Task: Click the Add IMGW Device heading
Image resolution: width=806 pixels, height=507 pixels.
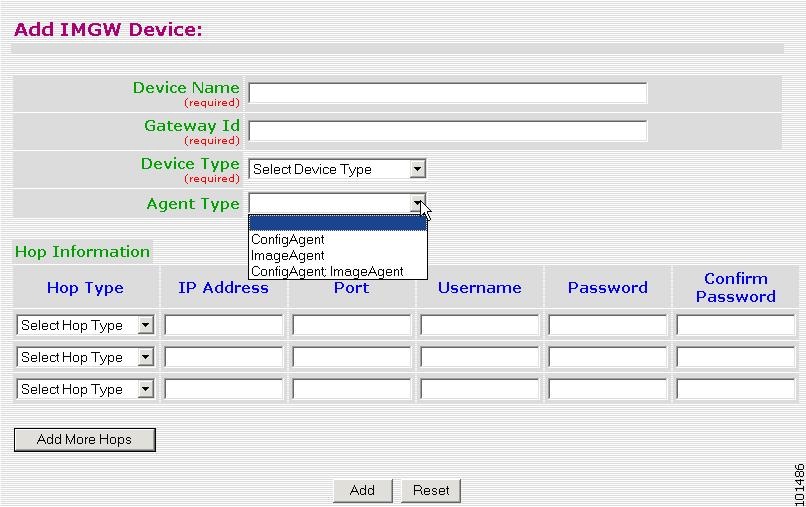Action: [108, 29]
